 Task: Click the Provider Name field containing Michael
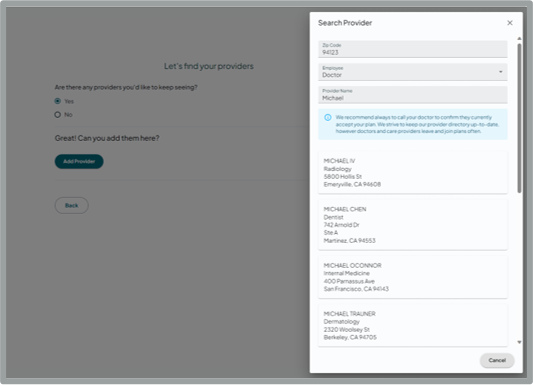pyautogui.click(x=413, y=95)
